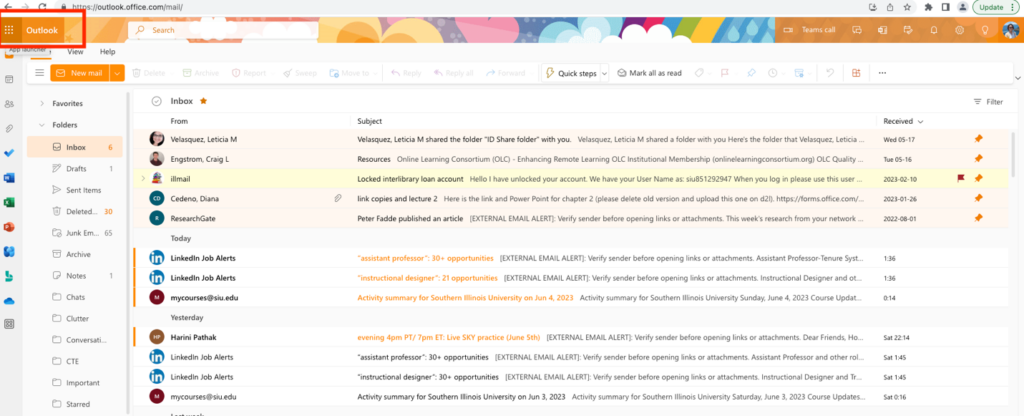Unpin the Velasquez, Leticia M message
The image size is (1024, 416).
coord(978,139)
